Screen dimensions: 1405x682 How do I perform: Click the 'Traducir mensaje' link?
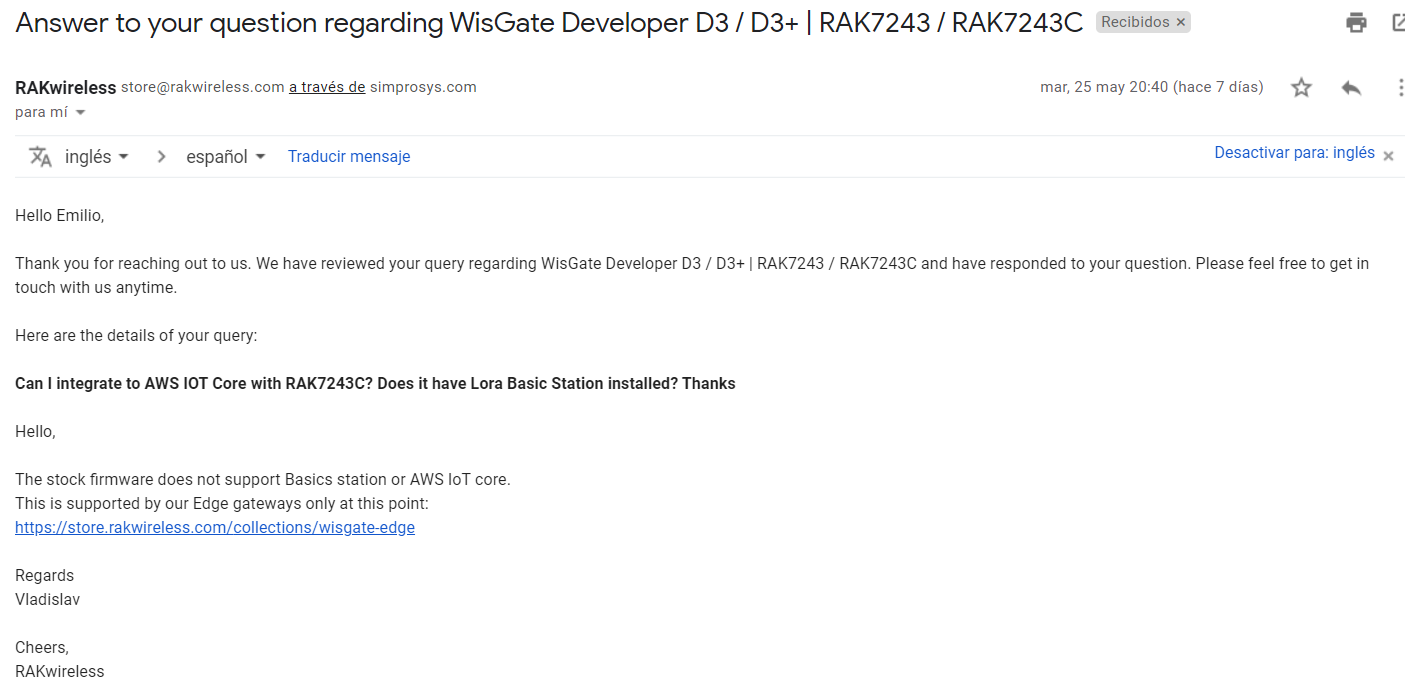click(x=349, y=157)
